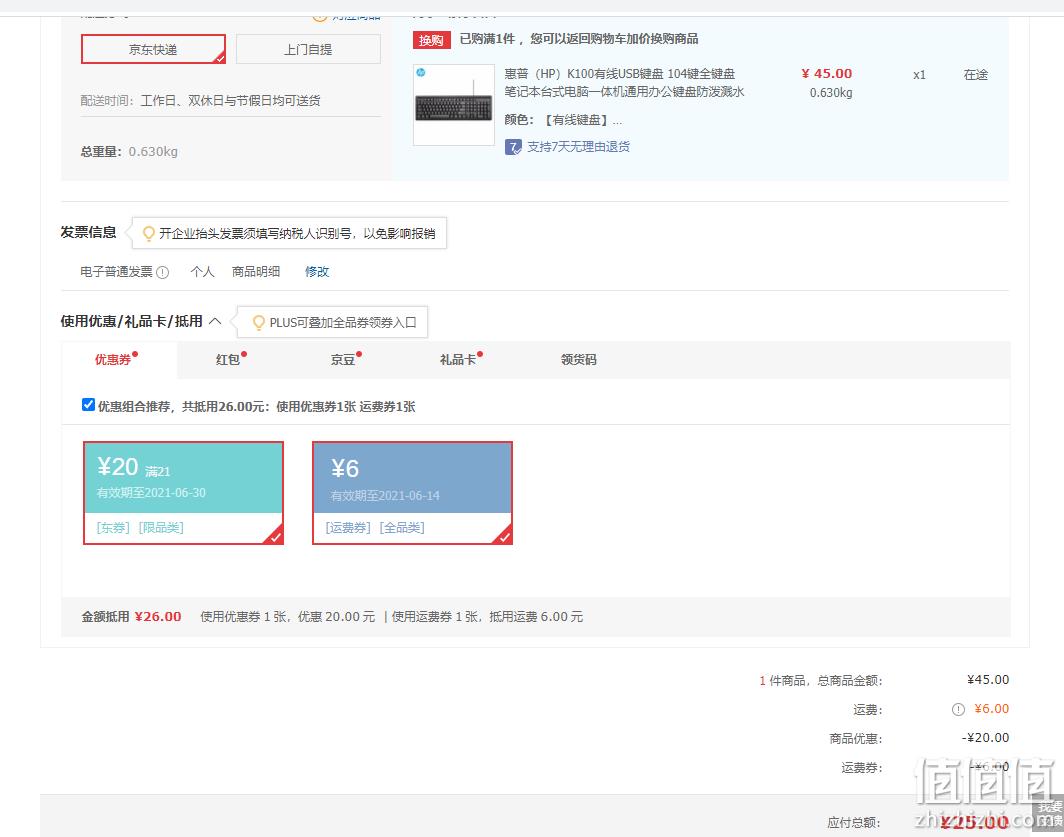Screen dimensions: 1064x837
Task: Open the HP K100 keyboard product thumbnail
Action: click(x=454, y=105)
